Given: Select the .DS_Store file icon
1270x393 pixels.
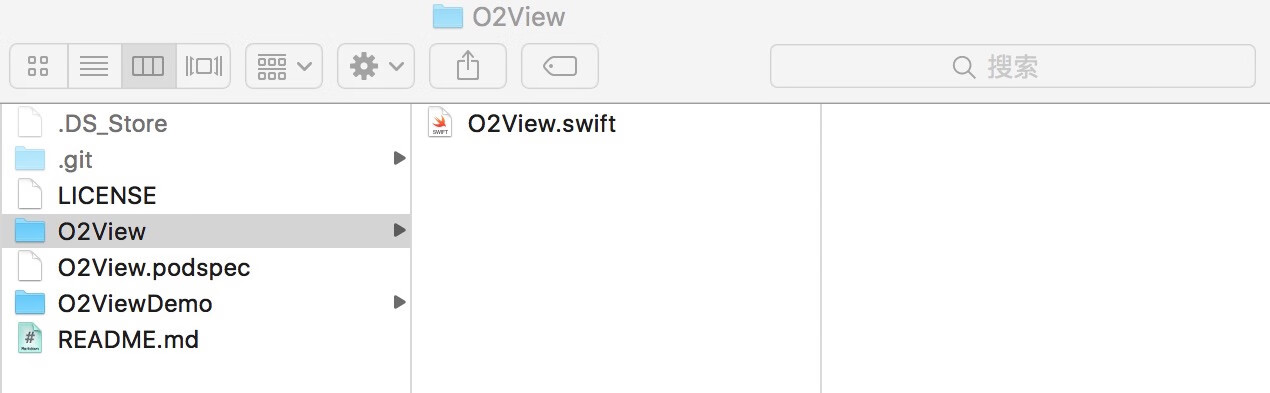Looking at the screenshot, I should 31,123.
